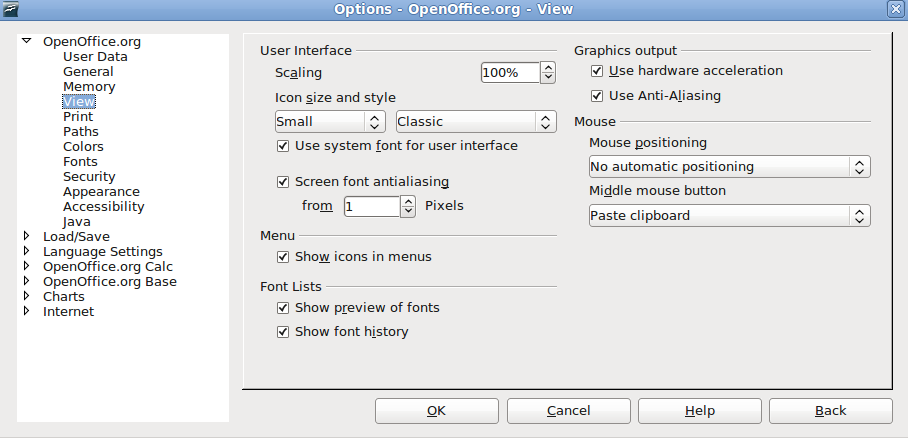The height and width of the screenshot is (438, 908).
Task: Select the OpenOffice.org Calc category label
Action: click(108, 267)
